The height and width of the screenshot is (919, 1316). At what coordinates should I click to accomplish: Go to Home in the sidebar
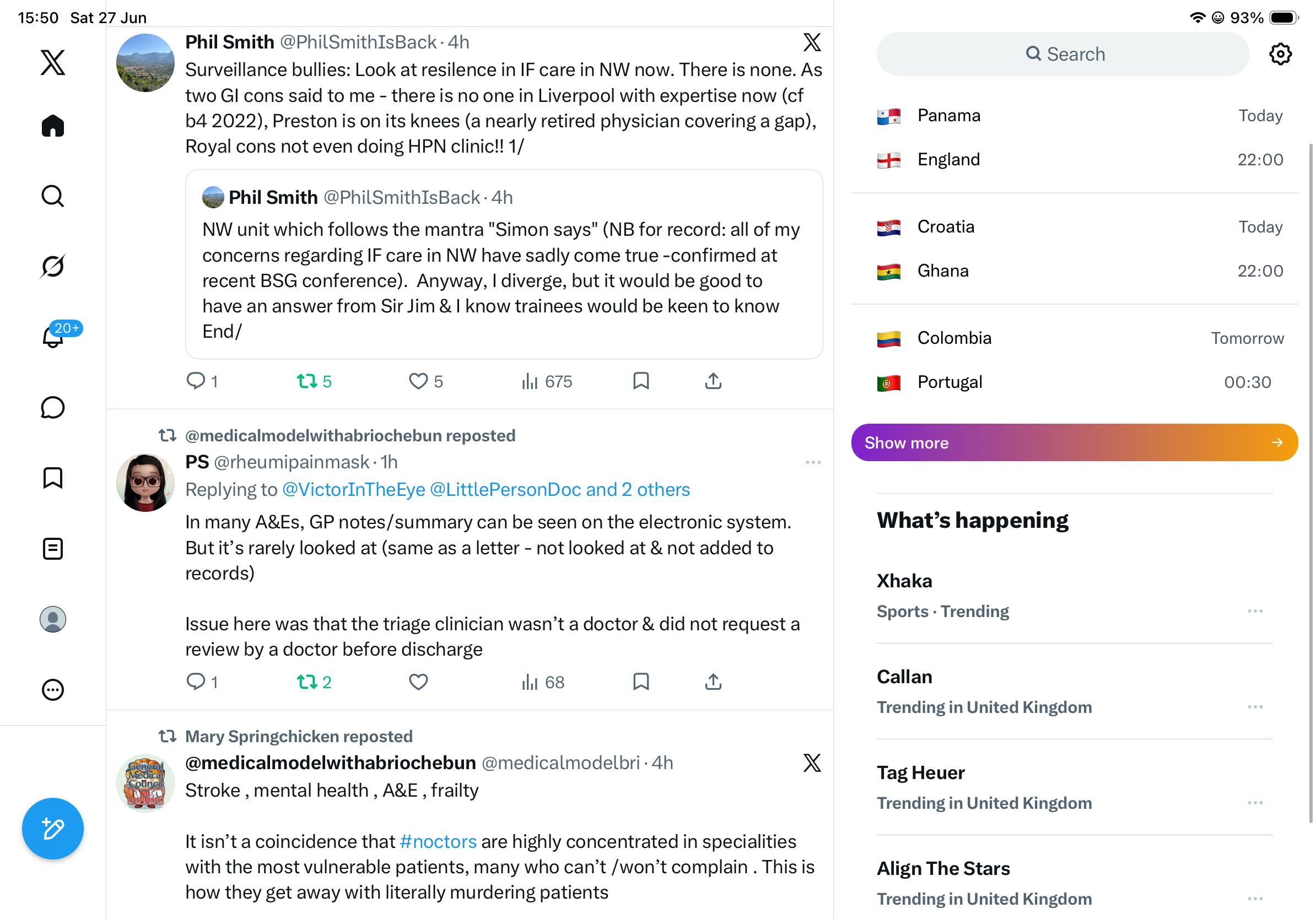tap(53, 126)
